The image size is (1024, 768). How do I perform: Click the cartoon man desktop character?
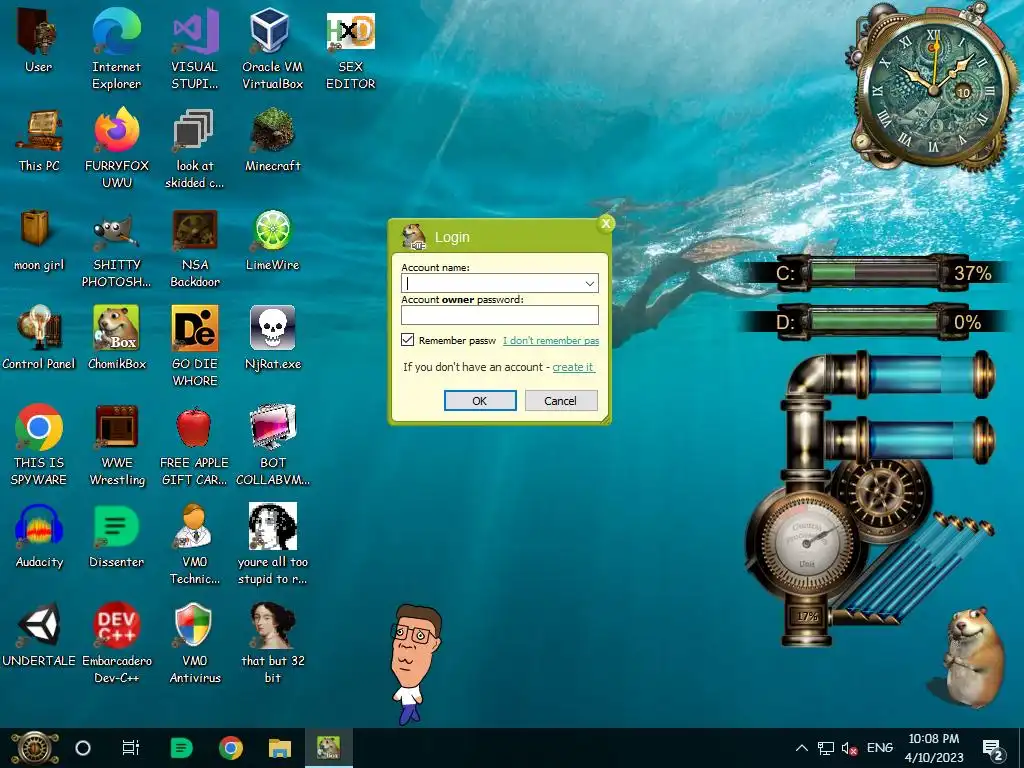[413, 663]
